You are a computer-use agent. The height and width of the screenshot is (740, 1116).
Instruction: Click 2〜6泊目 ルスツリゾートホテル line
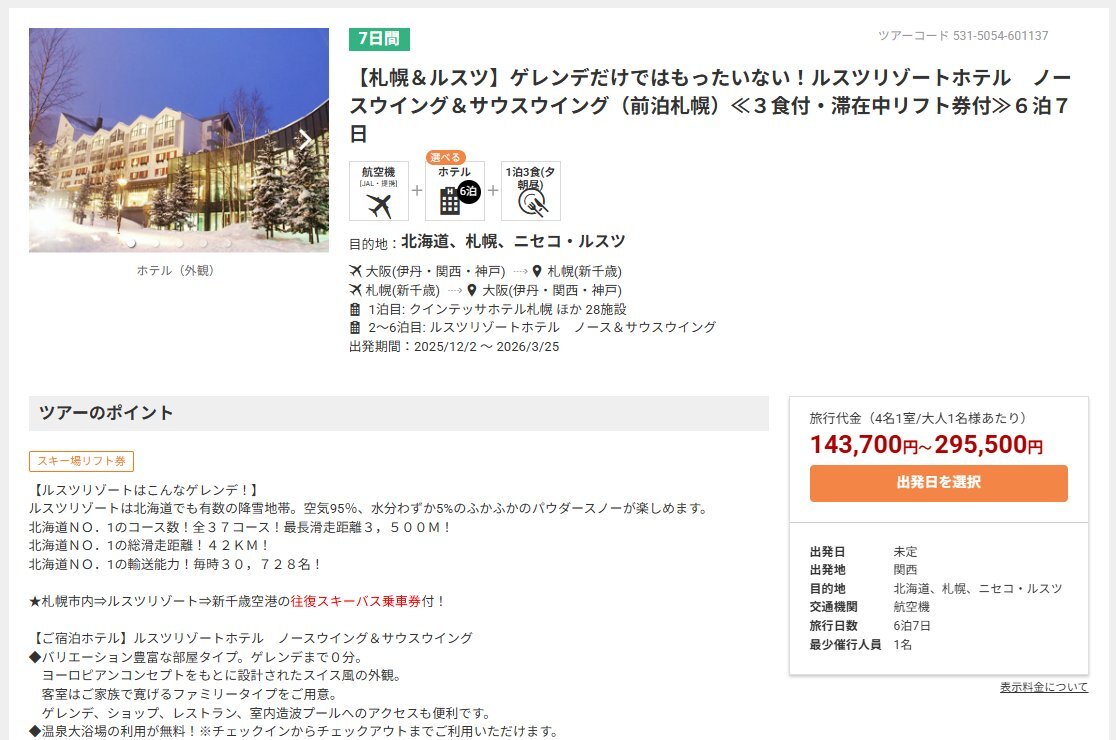click(x=542, y=327)
